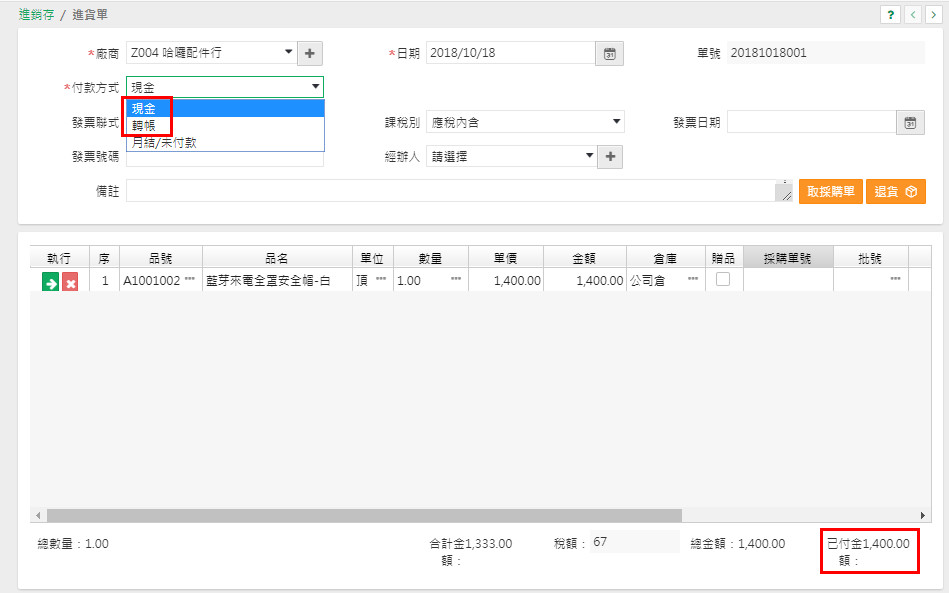Collapse the 付款方式 dropdown
The width and height of the screenshot is (949, 593).
point(315,87)
